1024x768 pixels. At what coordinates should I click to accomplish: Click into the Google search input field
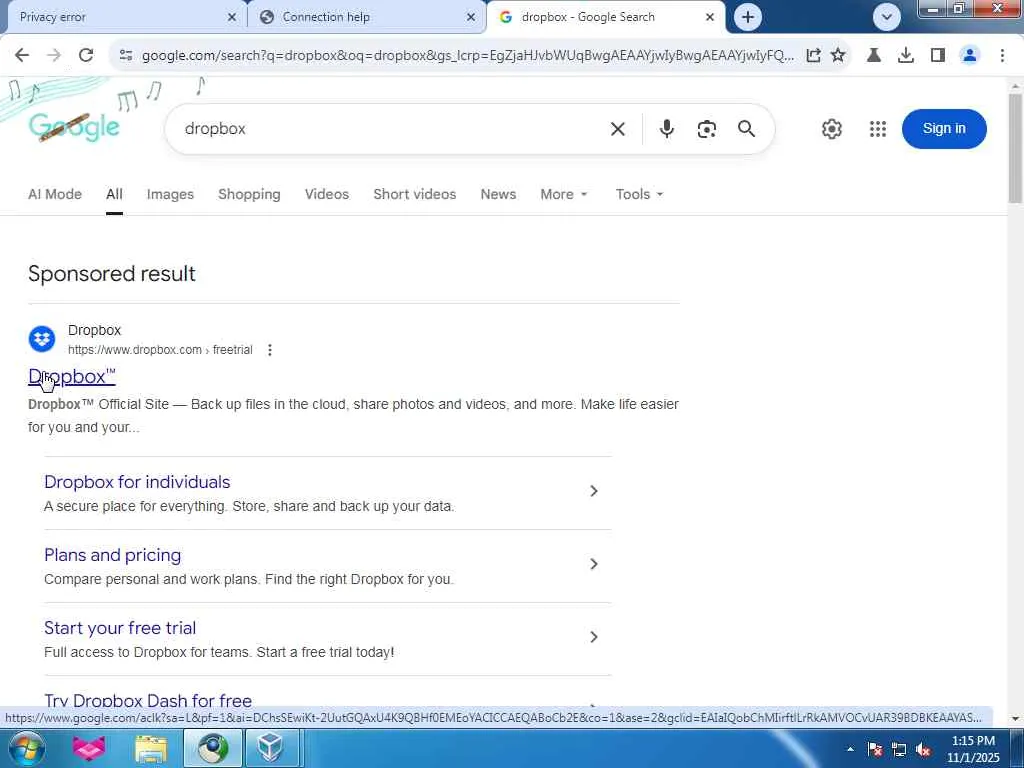click(x=392, y=129)
